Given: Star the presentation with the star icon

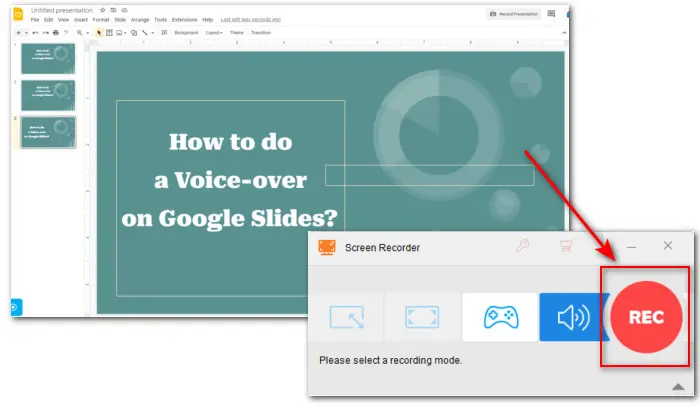Looking at the screenshot, I should pos(103,10).
